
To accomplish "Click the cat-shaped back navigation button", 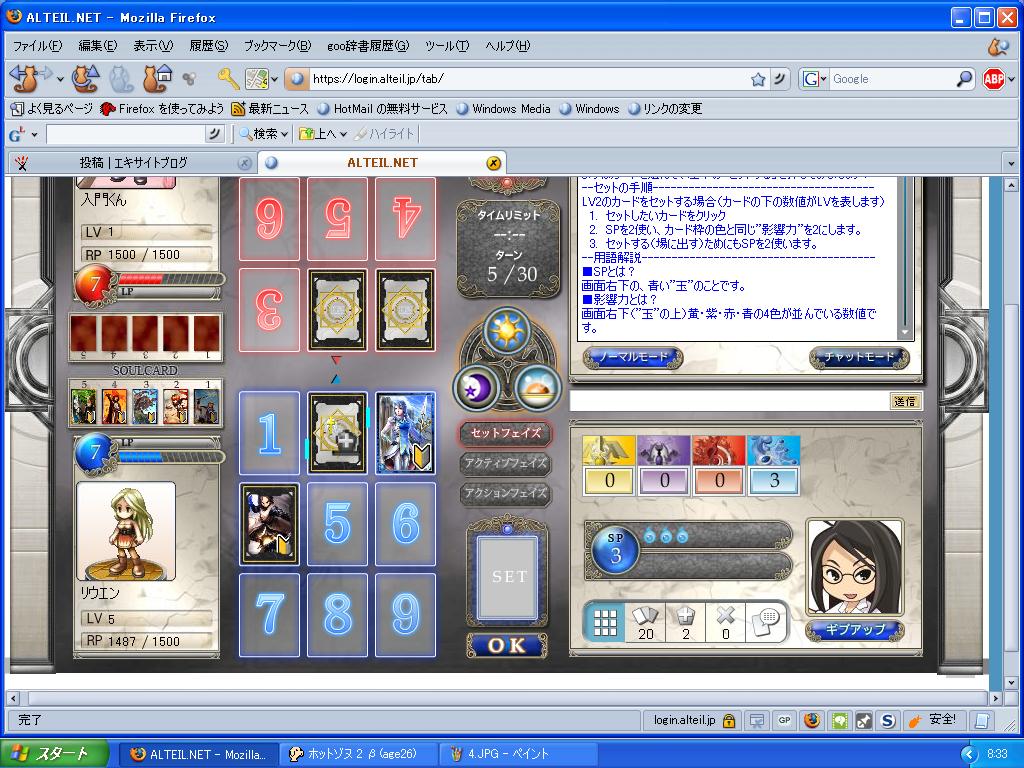I will [25, 79].
